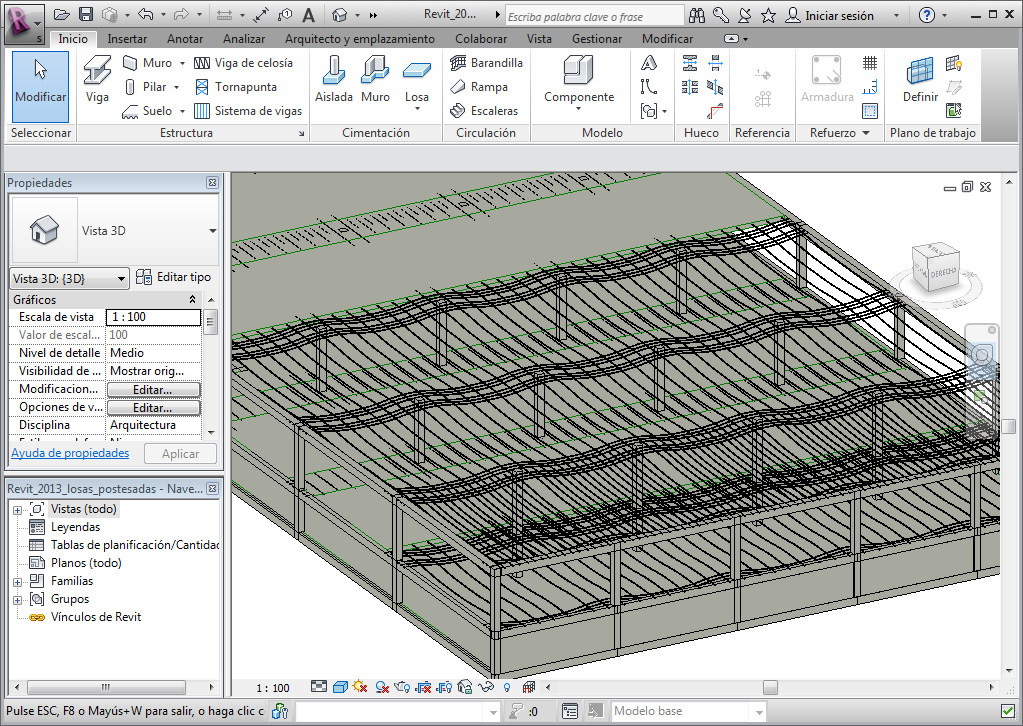The height and width of the screenshot is (726, 1023).
Task: Open the Componente model tool
Action: coord(579,80)
